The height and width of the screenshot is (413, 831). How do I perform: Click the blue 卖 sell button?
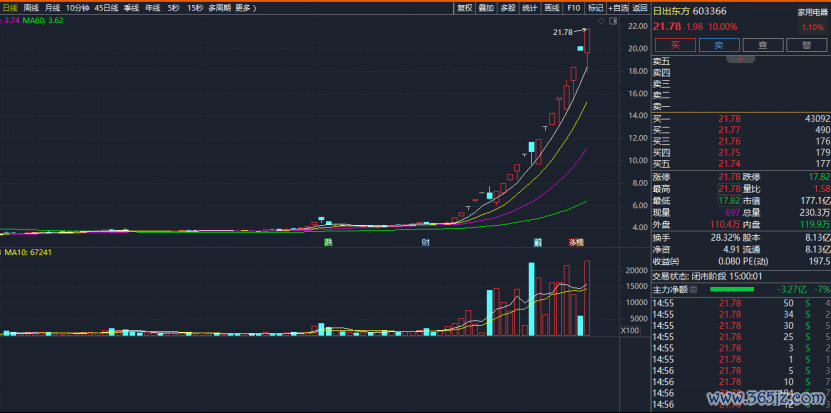(719, 45)
